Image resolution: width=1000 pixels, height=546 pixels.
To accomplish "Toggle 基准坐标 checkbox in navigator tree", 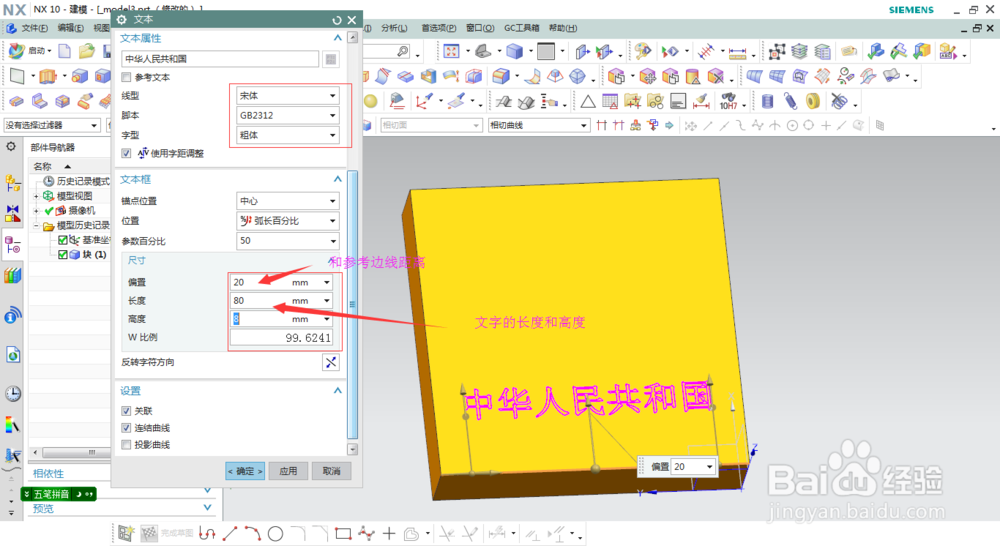I will pyautogui.click(x=62, y=240).
